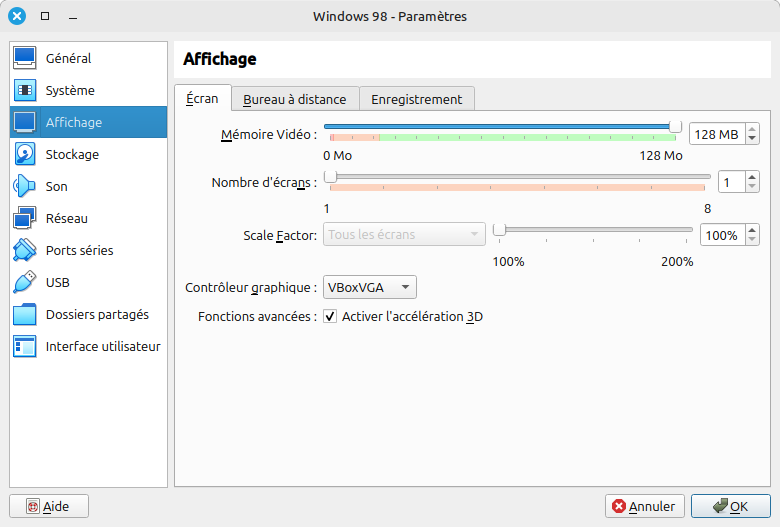
Task: Maximize the Paramètres window
Action: (x=45, y=16)
